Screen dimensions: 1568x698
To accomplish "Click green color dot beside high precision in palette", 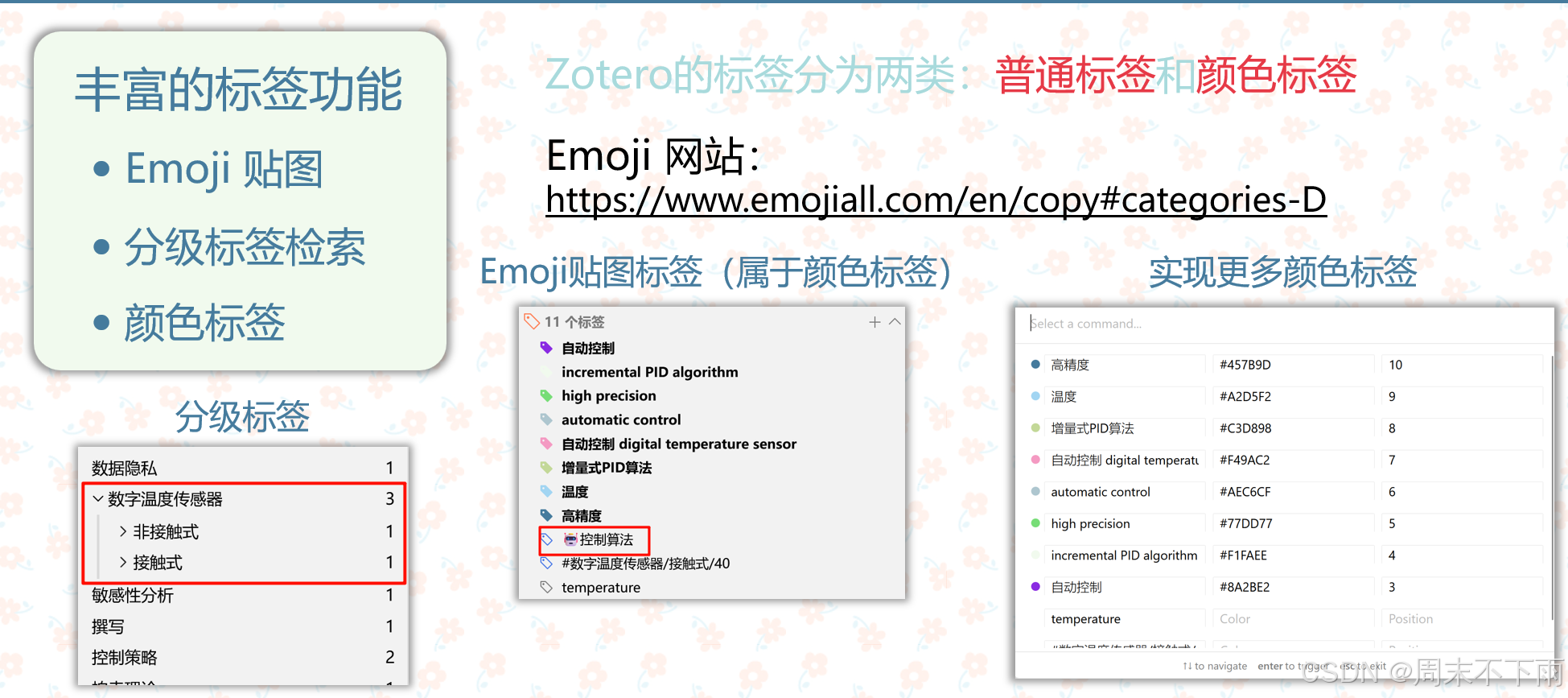I will [1035, 523].
